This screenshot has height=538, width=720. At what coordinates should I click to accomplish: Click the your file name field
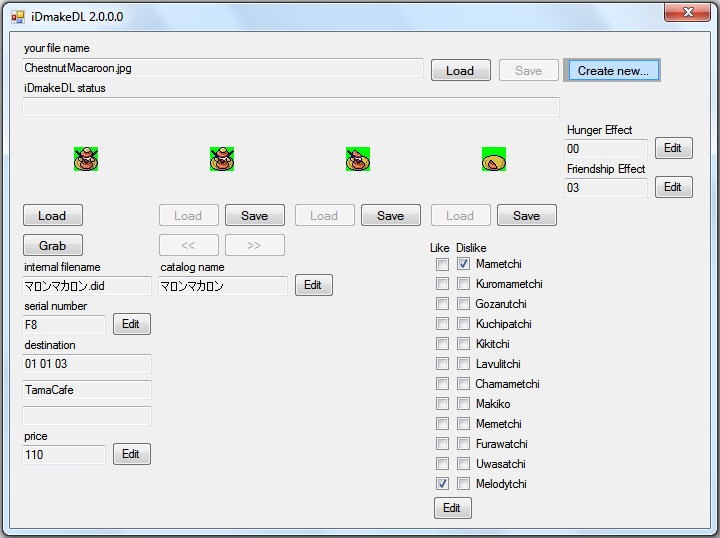223,68
